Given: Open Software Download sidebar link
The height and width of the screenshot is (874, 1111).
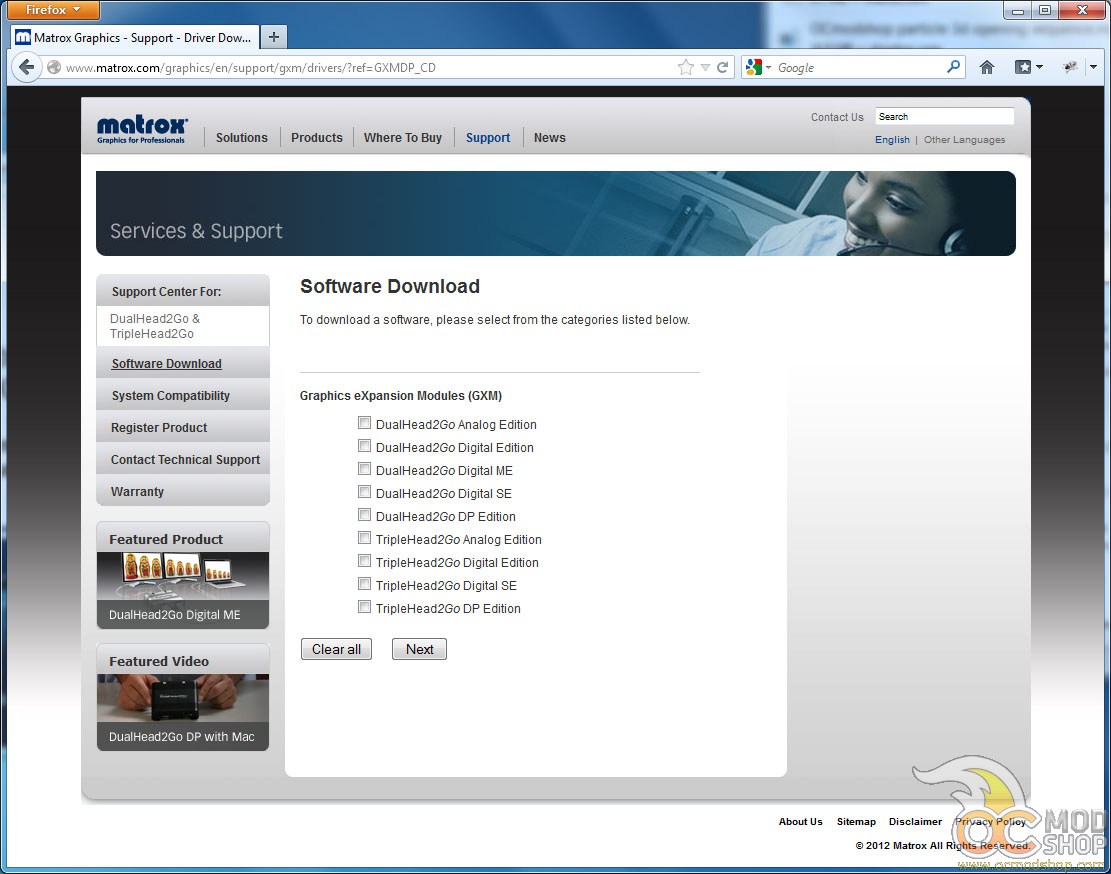Looking at the screenshot, I should click(167, 363).
